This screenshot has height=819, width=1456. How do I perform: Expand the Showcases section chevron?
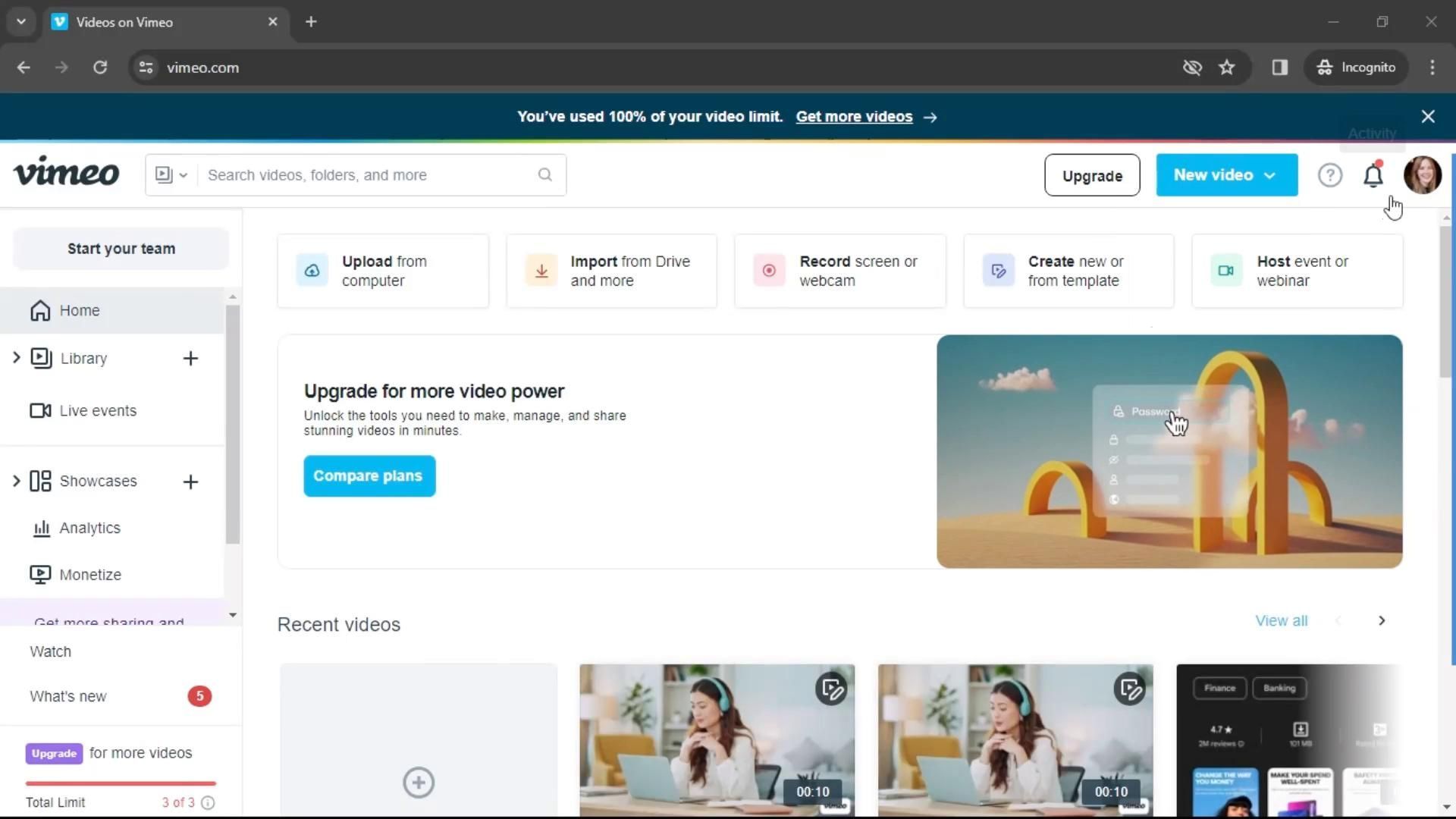coord(16,481)
